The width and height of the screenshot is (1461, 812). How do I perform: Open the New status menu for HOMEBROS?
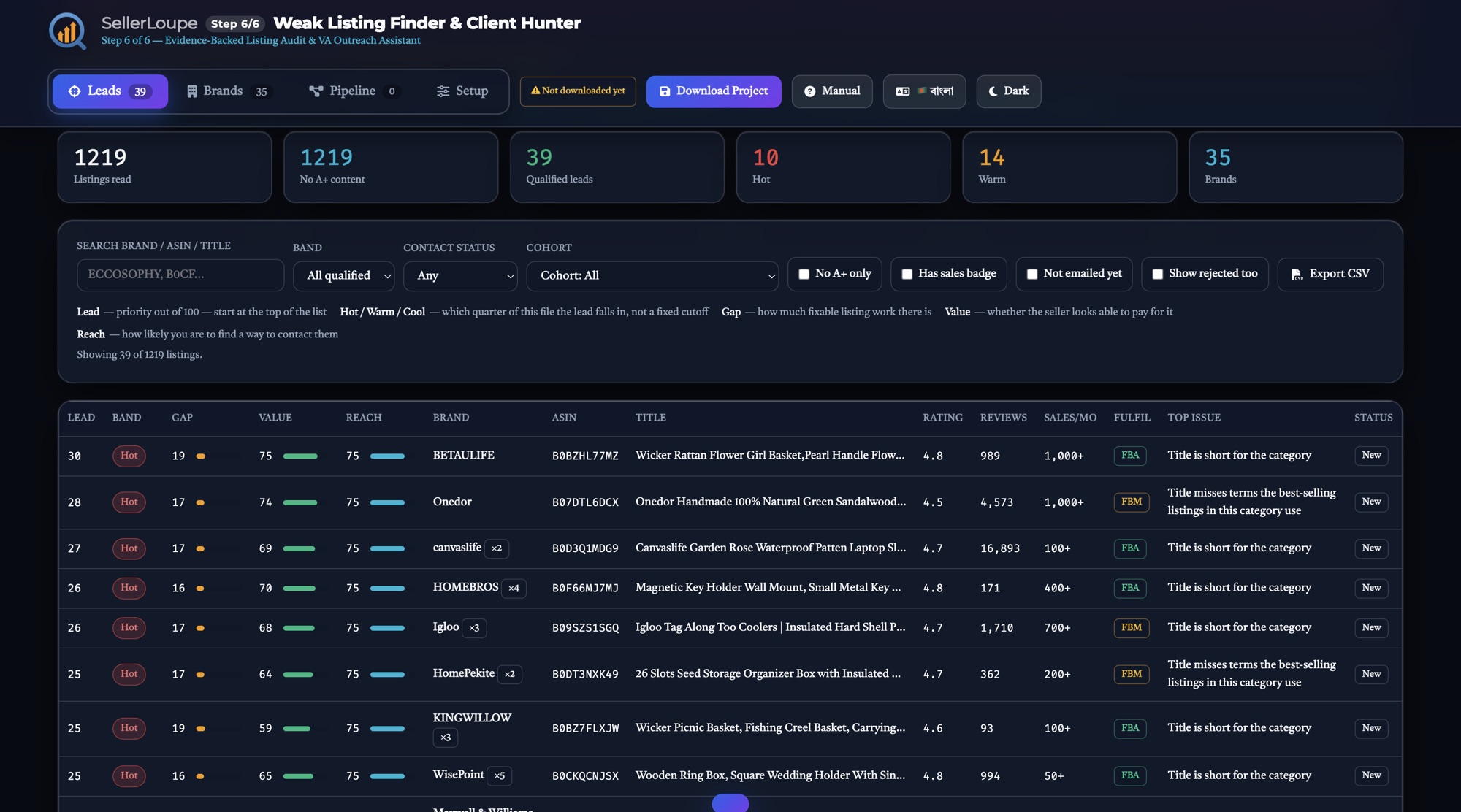click(1371, 588)
